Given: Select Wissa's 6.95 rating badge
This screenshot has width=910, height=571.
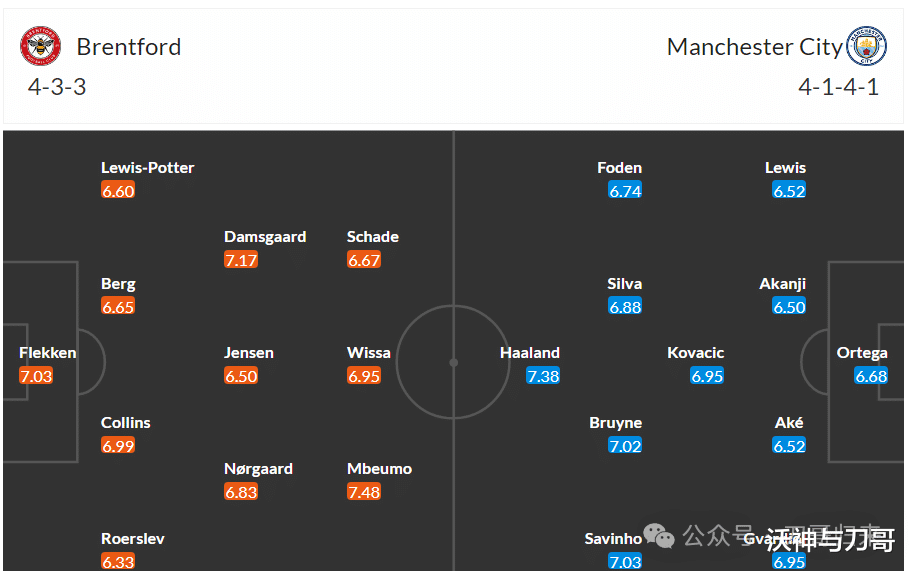Looking at the screenshot, I should point(364,376).
